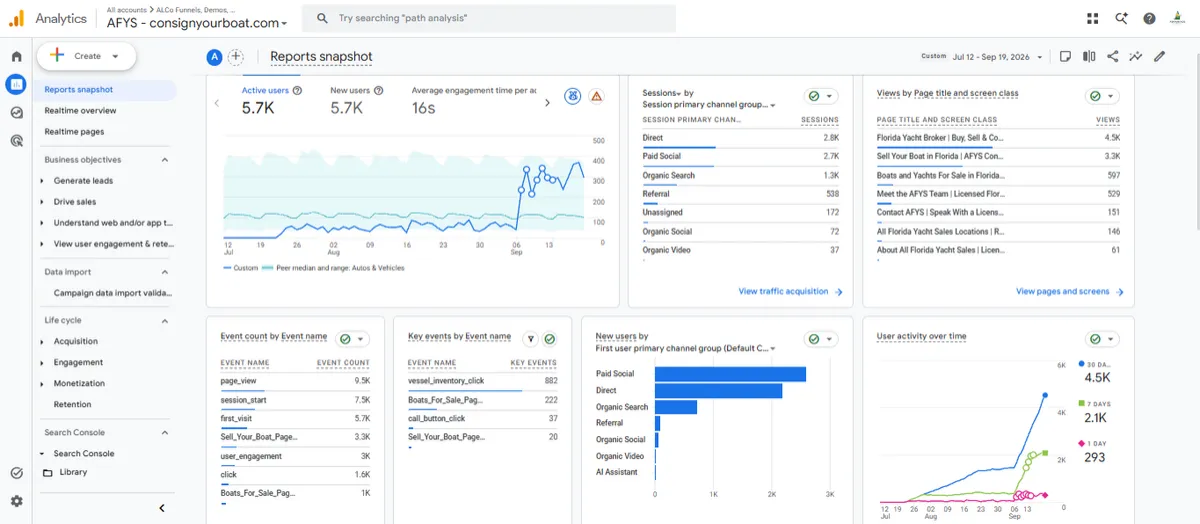Viewport: 1200px width, 524px height.
Task: Click the Edit comparisons columns icon
Action: tap(1089, 56)
